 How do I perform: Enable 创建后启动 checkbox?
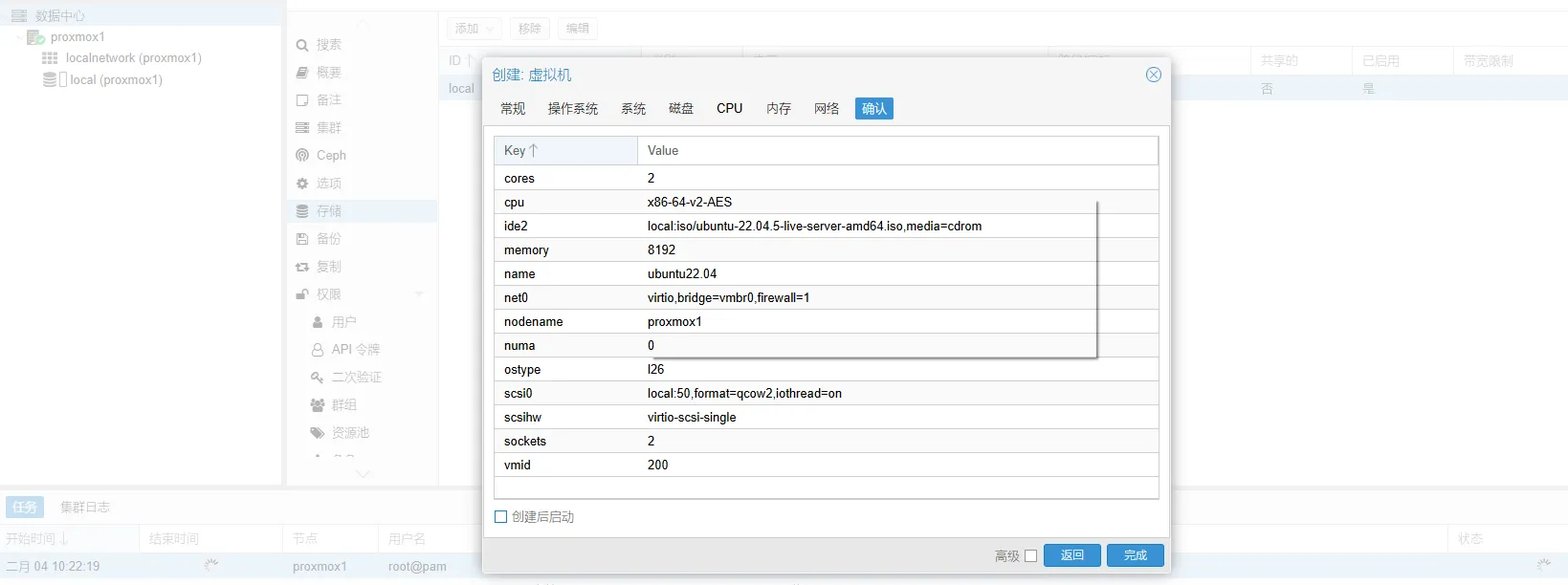point(500,517)
